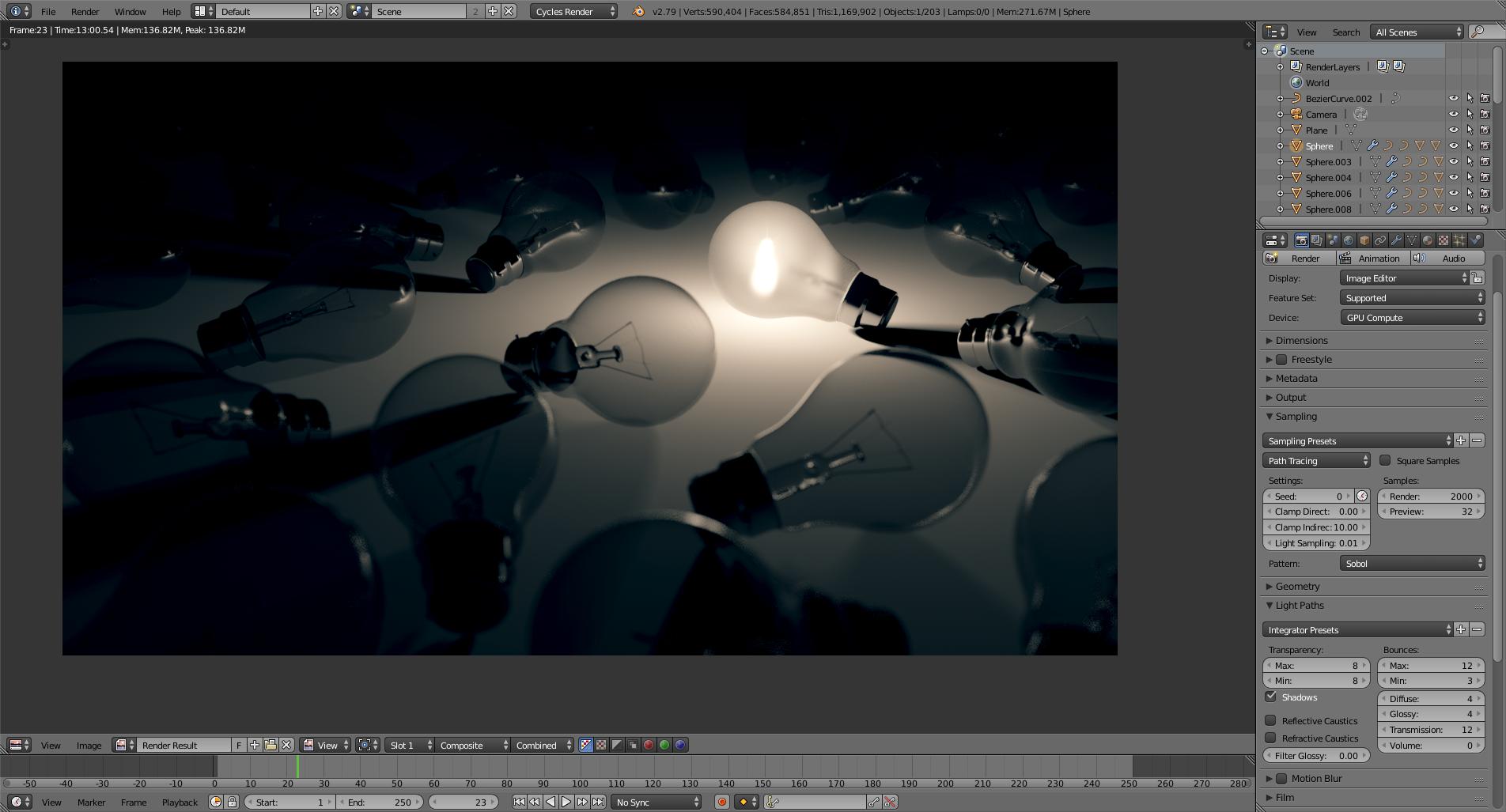Open the Render Layers properties tab
This screenshot has width=1506, height=812.
point(1317,240)
